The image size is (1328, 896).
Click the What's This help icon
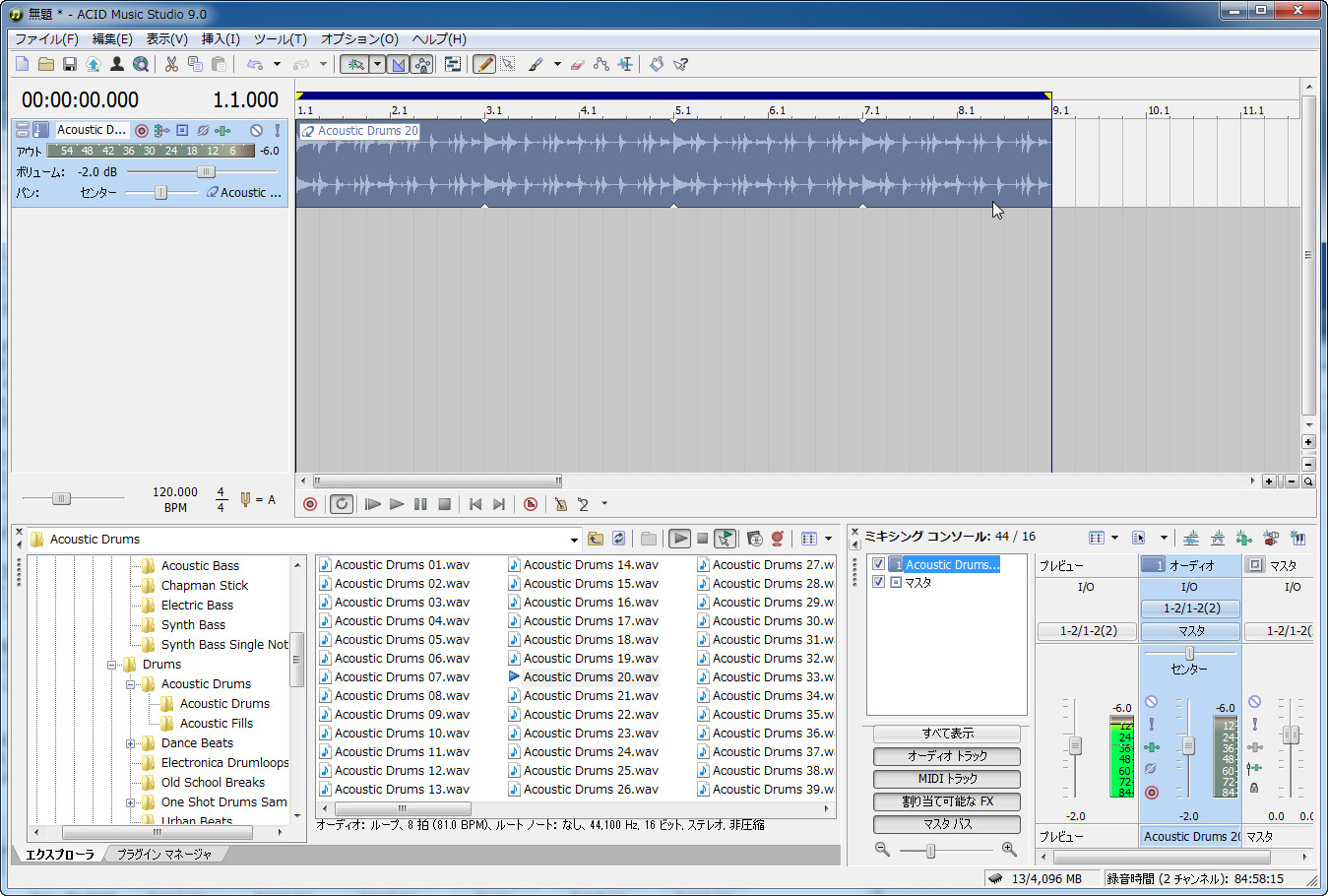pos(680,64)
